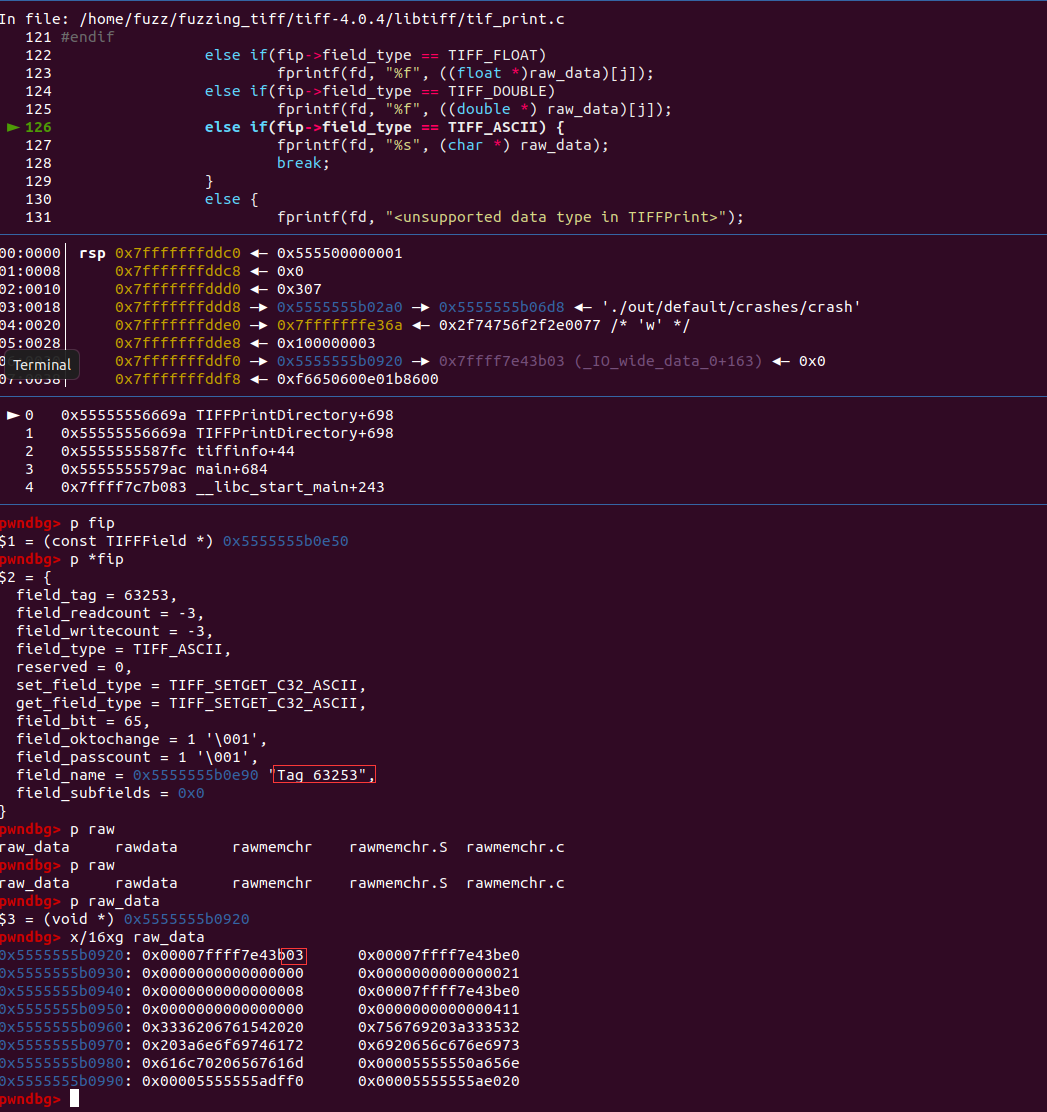Click the green arrow at line 126
Image resolution: width=1047 pixels, height=1112 pixels.
click(13, 127)
